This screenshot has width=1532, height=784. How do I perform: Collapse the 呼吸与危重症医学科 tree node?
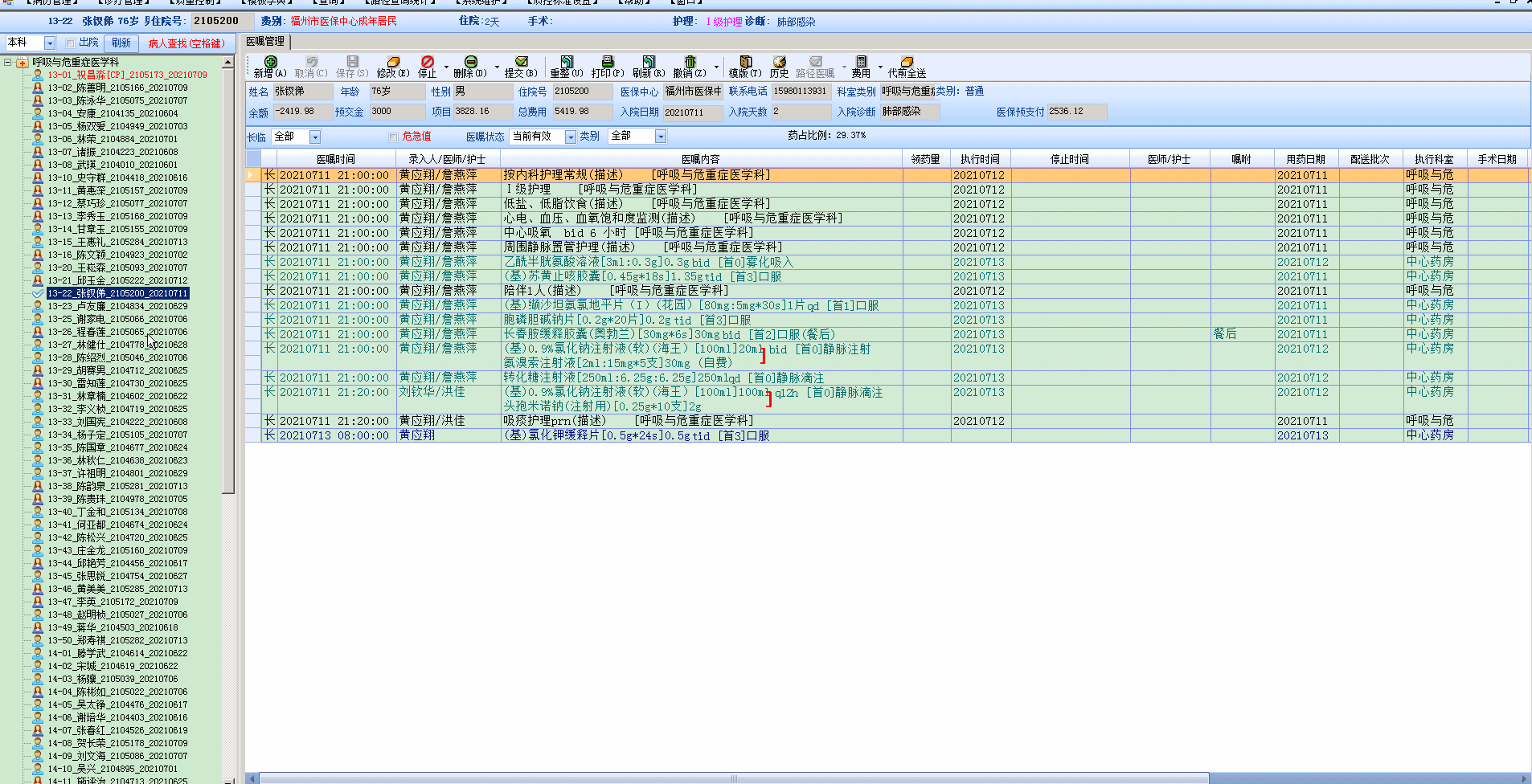(7, 62)
